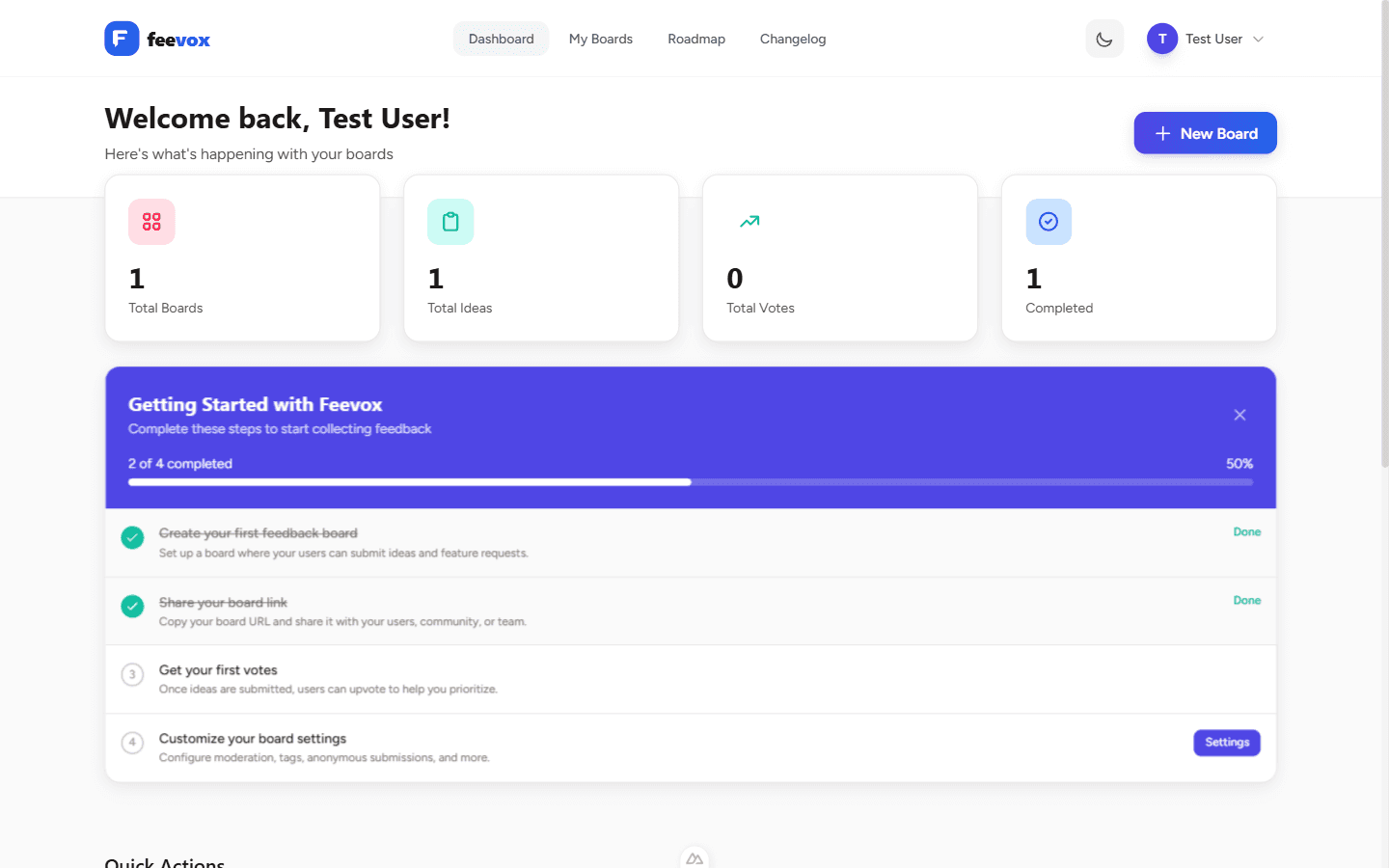Click the purple T user avatar
The width and height of the screenshot is (1389, 868).
1162,39
